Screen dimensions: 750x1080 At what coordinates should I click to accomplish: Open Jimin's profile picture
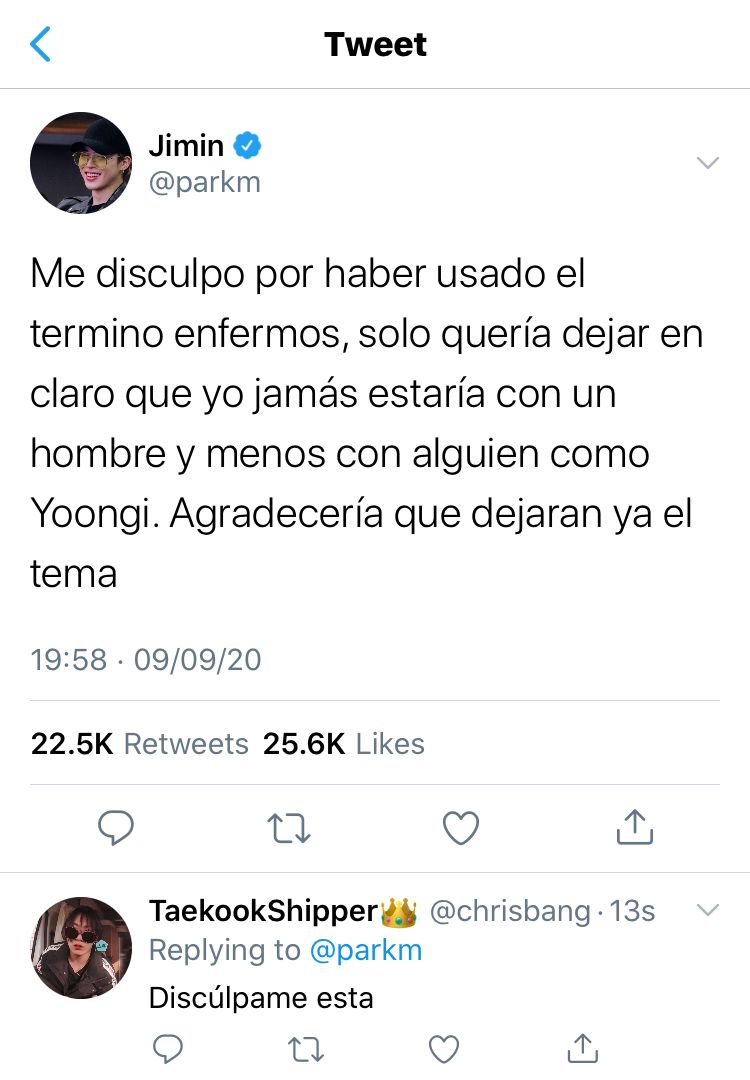coord(81,163)
